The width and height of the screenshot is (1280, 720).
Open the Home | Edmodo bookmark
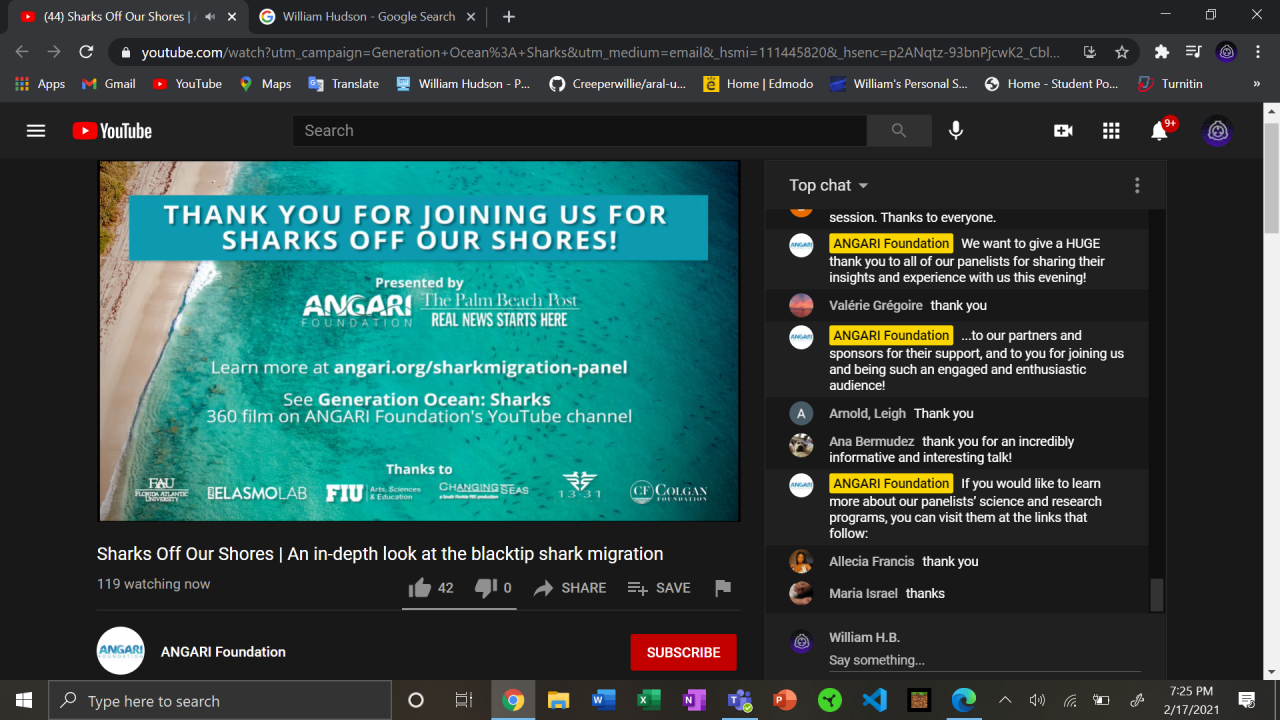[x=758, y=84]
